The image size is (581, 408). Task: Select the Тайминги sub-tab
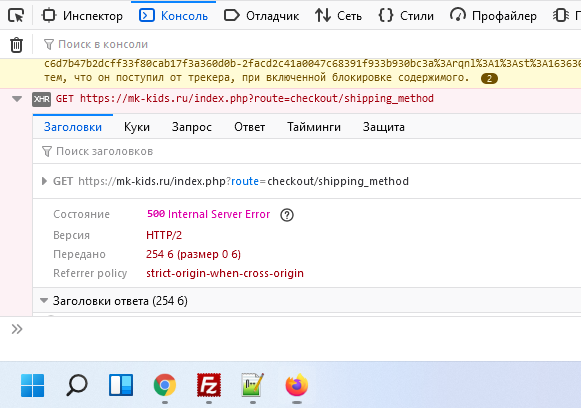click(314, 127)
